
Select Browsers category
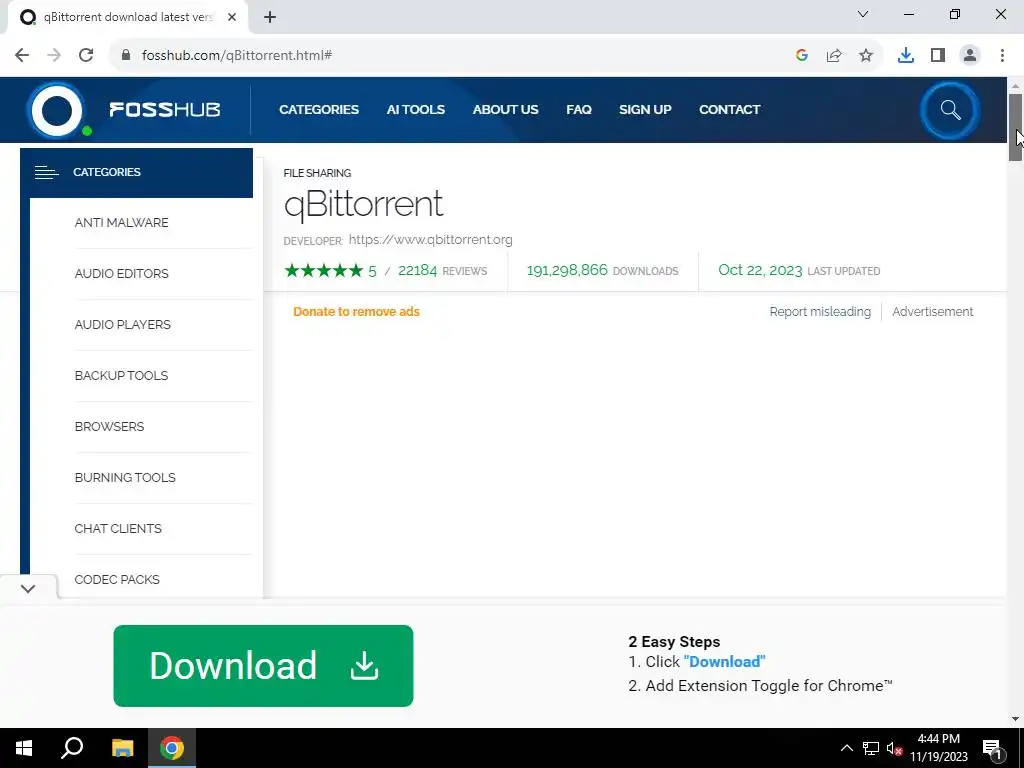tap(109, 426)
